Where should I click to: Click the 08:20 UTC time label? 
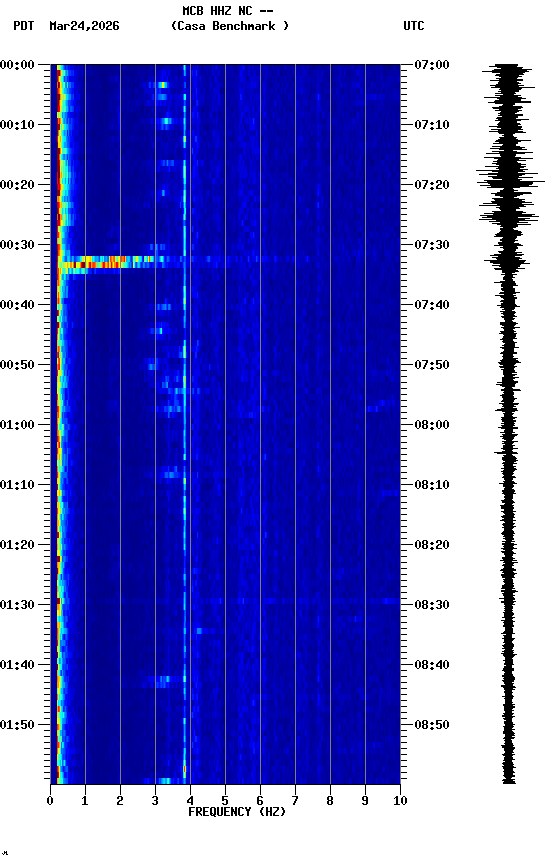pos(432,545)
